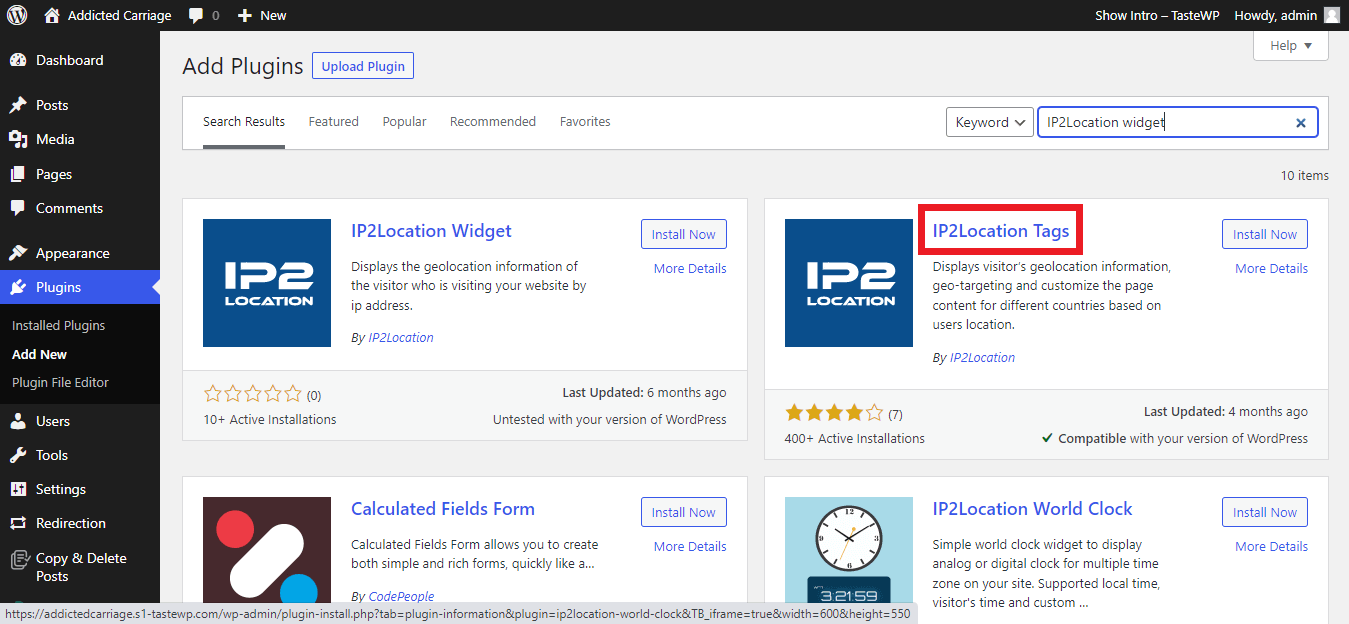
Task: Click the Appearance paintbrush icon
Action: (18, 253)
